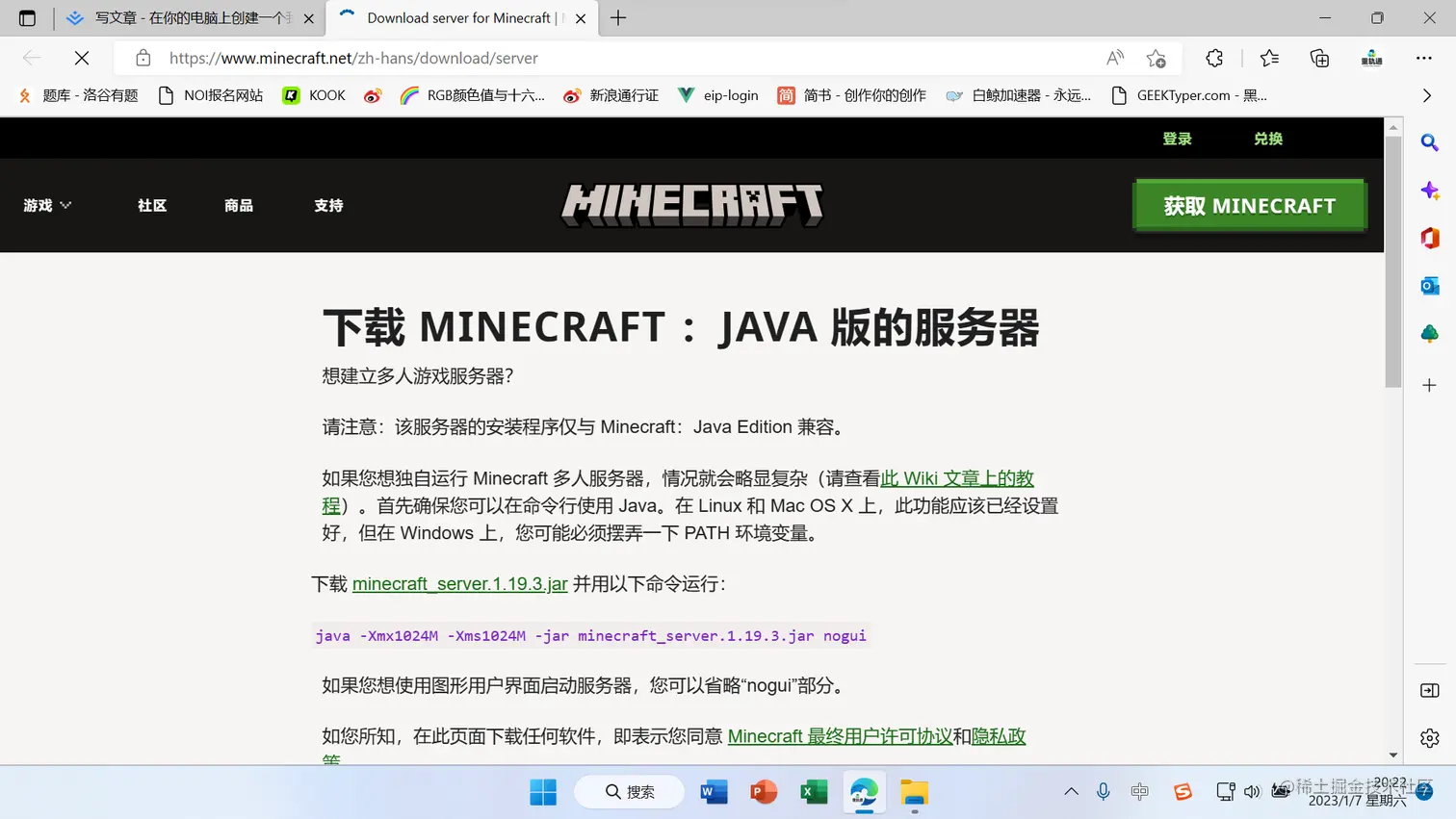Click the 兑换 redeem link

click(x=1268, y=139)
